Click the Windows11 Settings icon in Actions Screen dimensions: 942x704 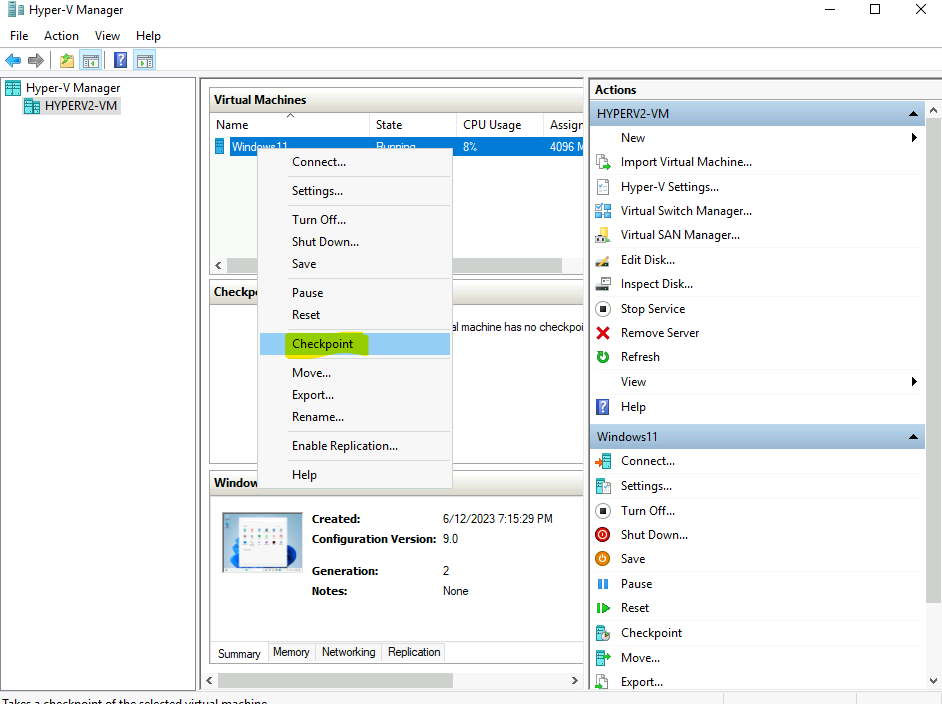[603, 486]
